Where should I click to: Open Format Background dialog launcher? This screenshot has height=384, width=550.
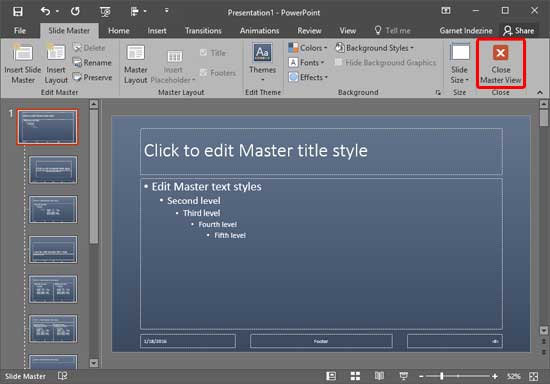tap(438, 93)
